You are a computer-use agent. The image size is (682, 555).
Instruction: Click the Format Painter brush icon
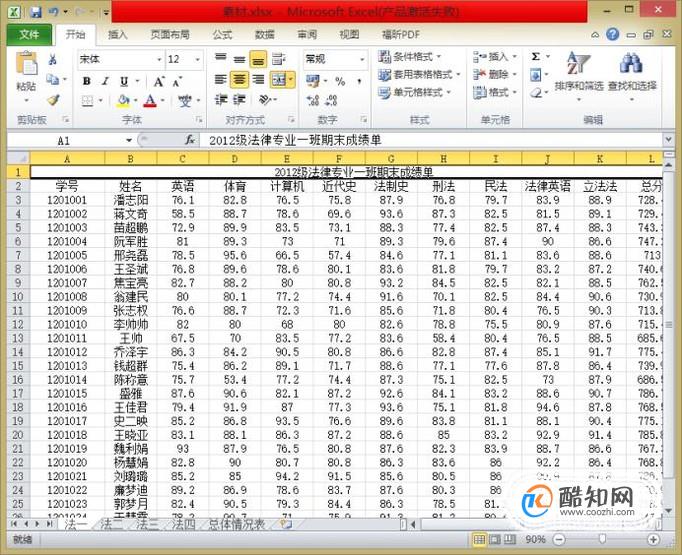click(x=53, y=100)
